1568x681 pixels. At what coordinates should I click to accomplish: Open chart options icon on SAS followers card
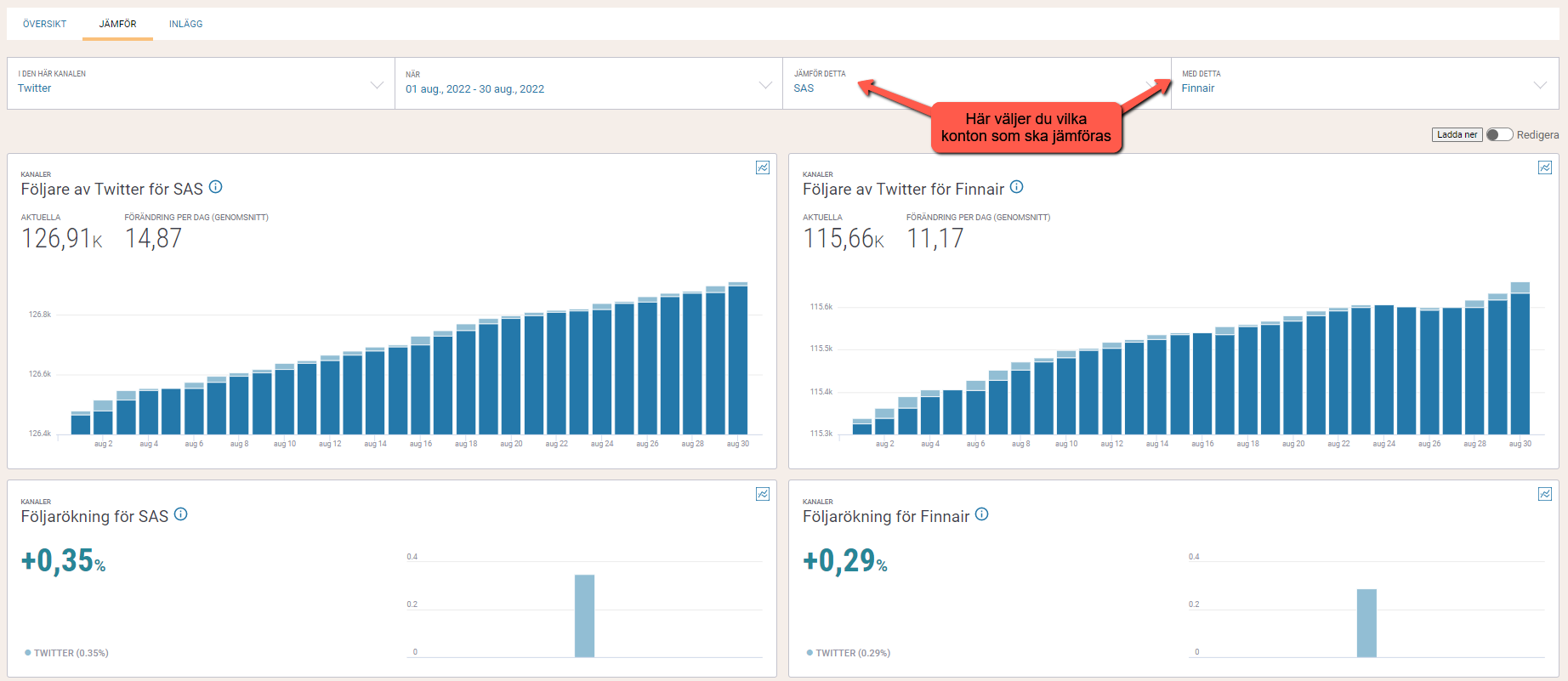click(x=763, y=167)
